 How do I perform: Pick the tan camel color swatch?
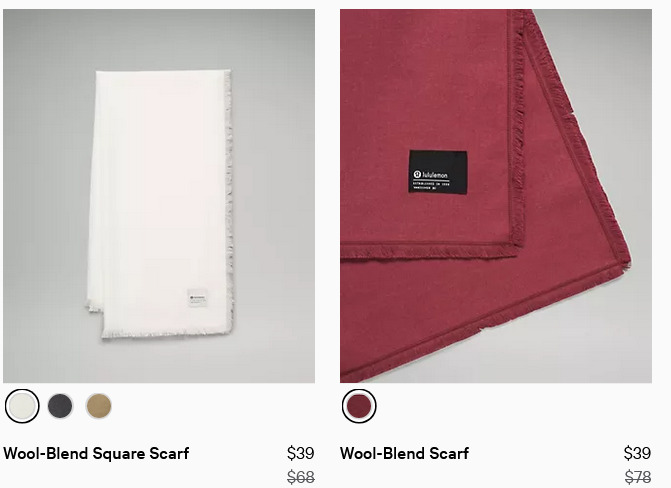(x=99, y=406)
